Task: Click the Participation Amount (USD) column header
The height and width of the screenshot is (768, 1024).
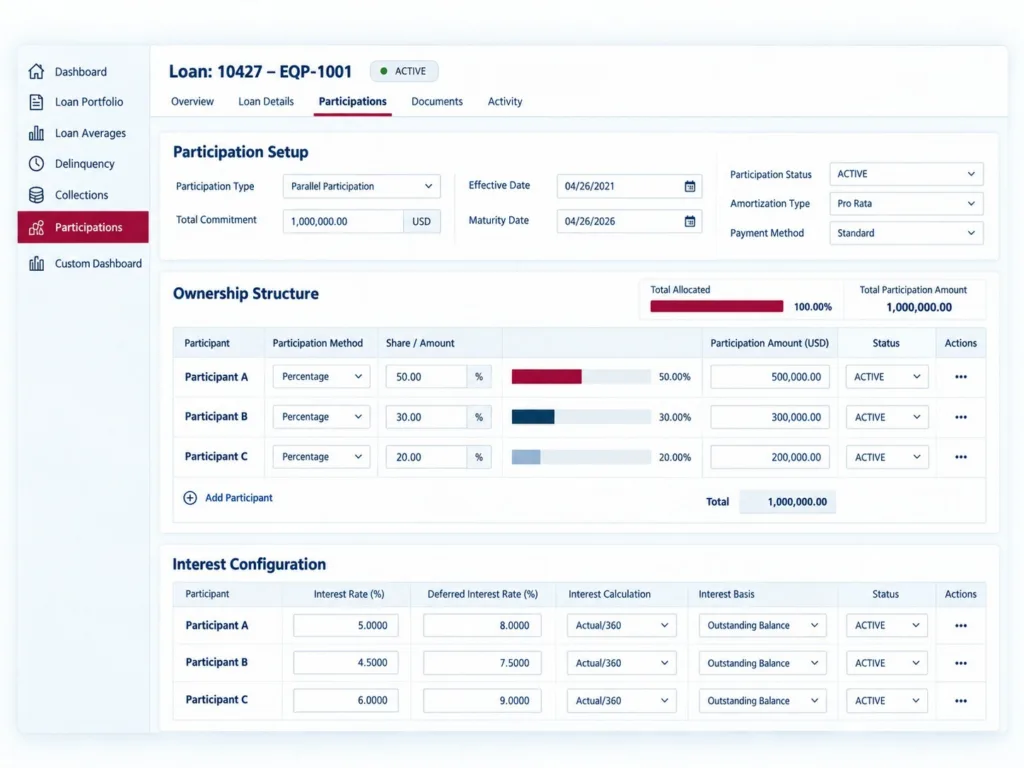Action: pyautogui.click(x=769, y=343)
